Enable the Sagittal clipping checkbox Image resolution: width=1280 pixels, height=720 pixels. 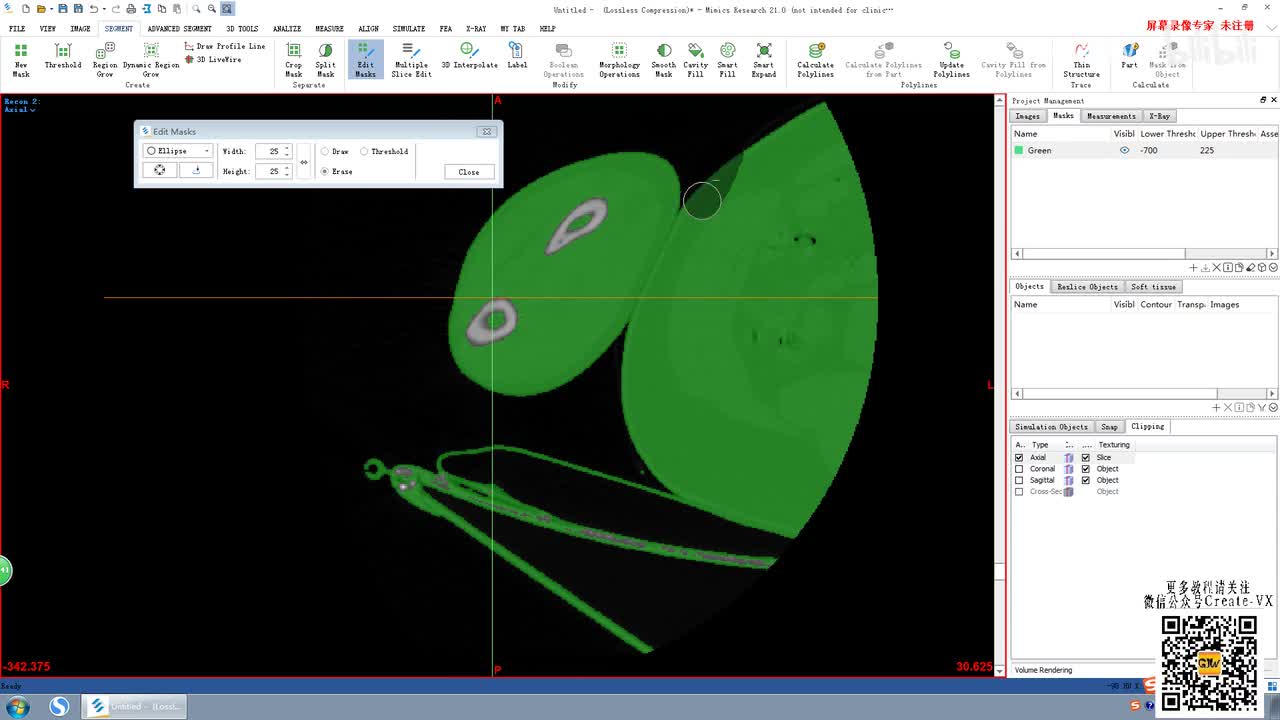click(1019, 481)
